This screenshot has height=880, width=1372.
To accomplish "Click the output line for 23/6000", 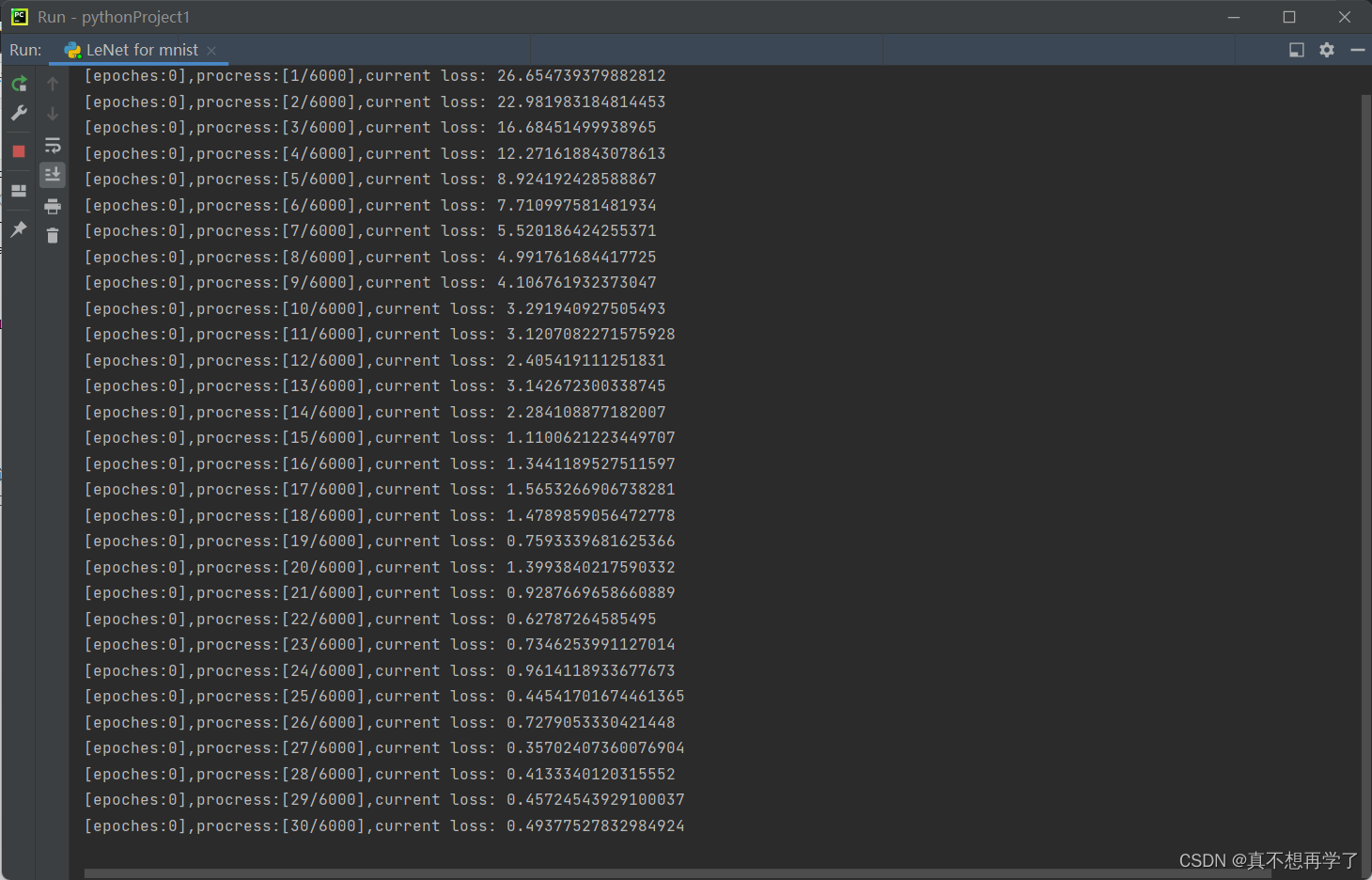I will [380, 644].
